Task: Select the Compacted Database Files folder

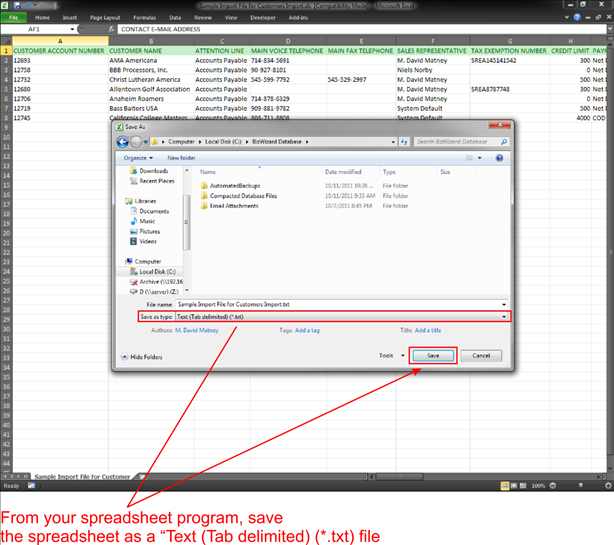Action: tap(239, 196)
